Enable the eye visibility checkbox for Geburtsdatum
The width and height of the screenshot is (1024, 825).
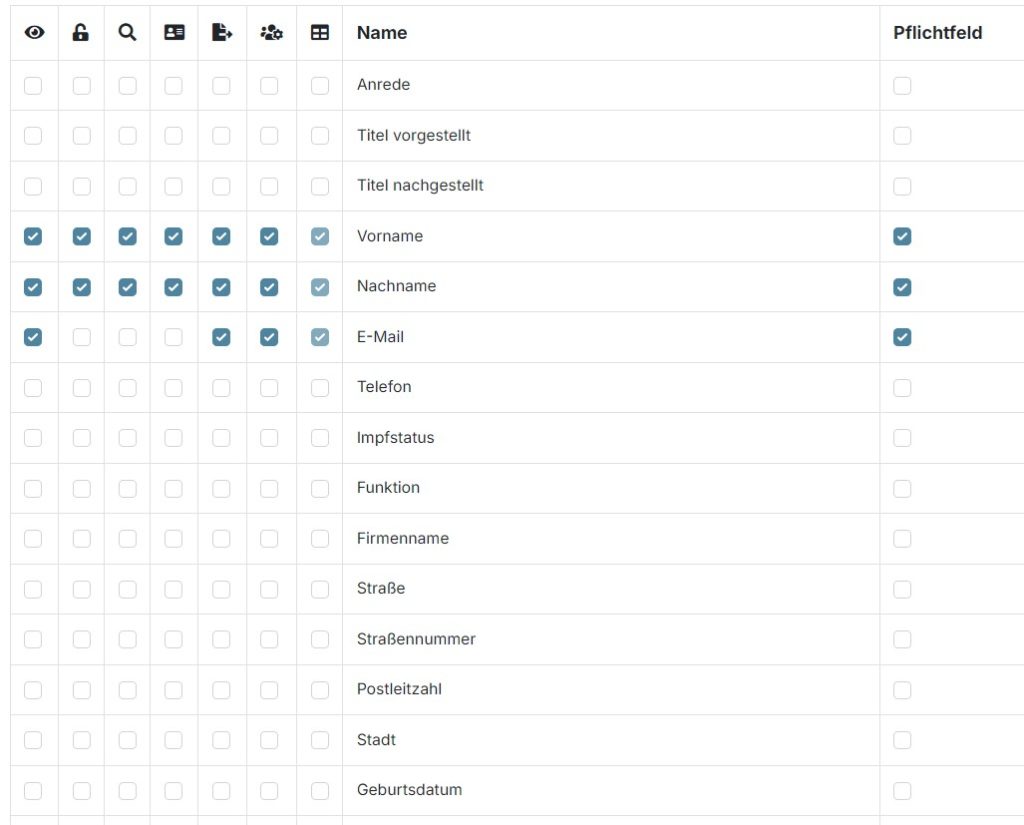point(33,791)
